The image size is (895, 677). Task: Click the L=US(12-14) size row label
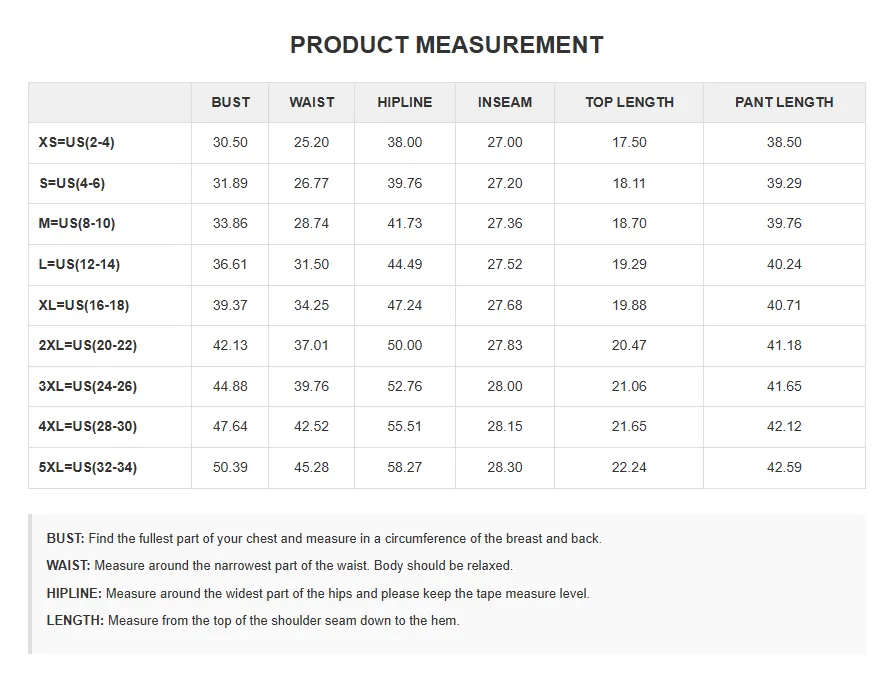[79, 265]
